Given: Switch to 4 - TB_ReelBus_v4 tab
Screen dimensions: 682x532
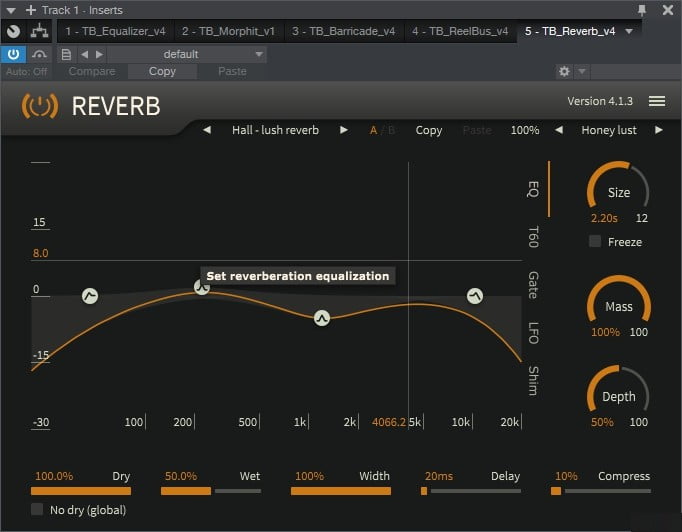Looking at the screenshot, I should click(x=460, y=31).
